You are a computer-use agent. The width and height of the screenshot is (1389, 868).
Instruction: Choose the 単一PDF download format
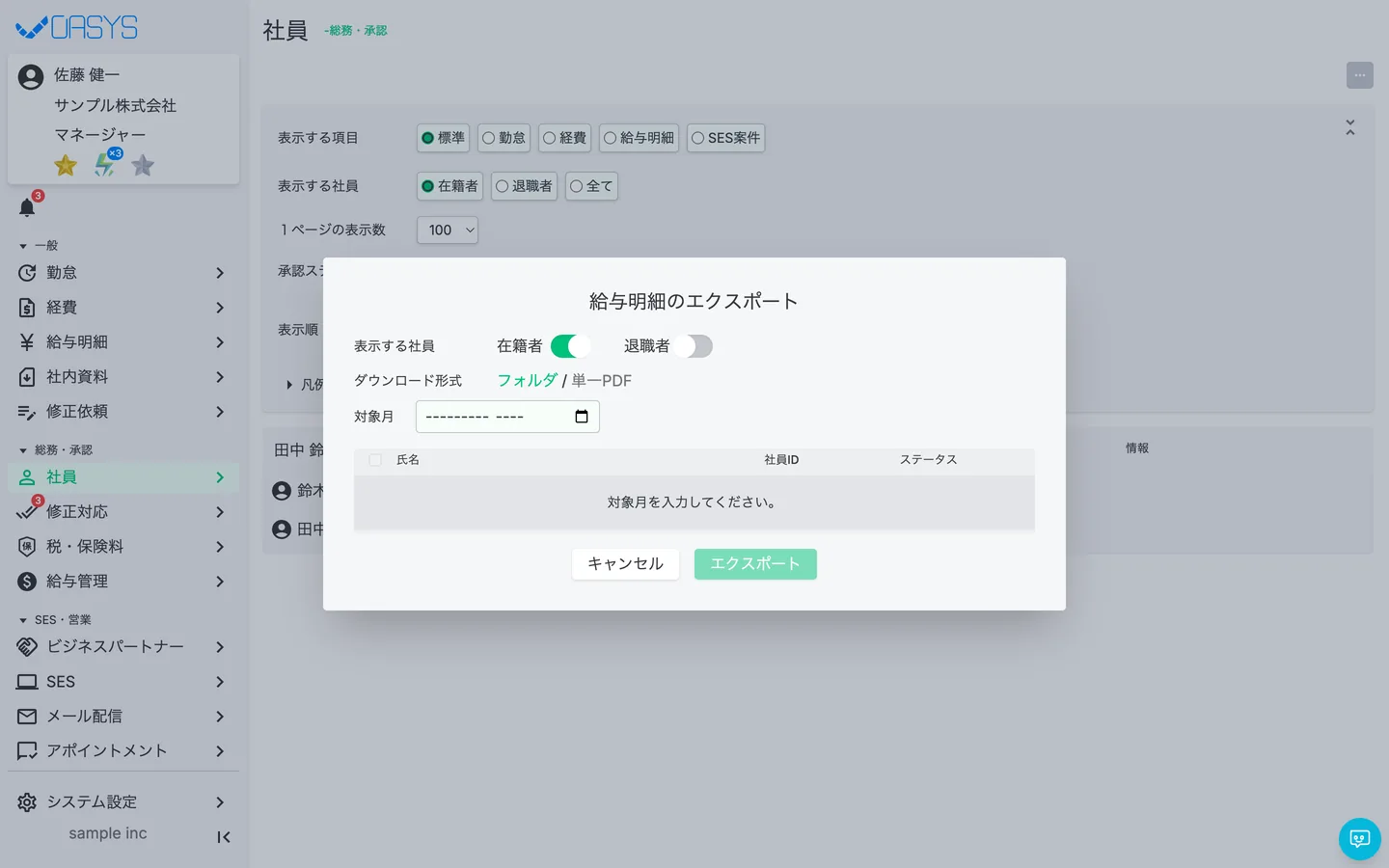pyautogui.click(x=601, y=381)
